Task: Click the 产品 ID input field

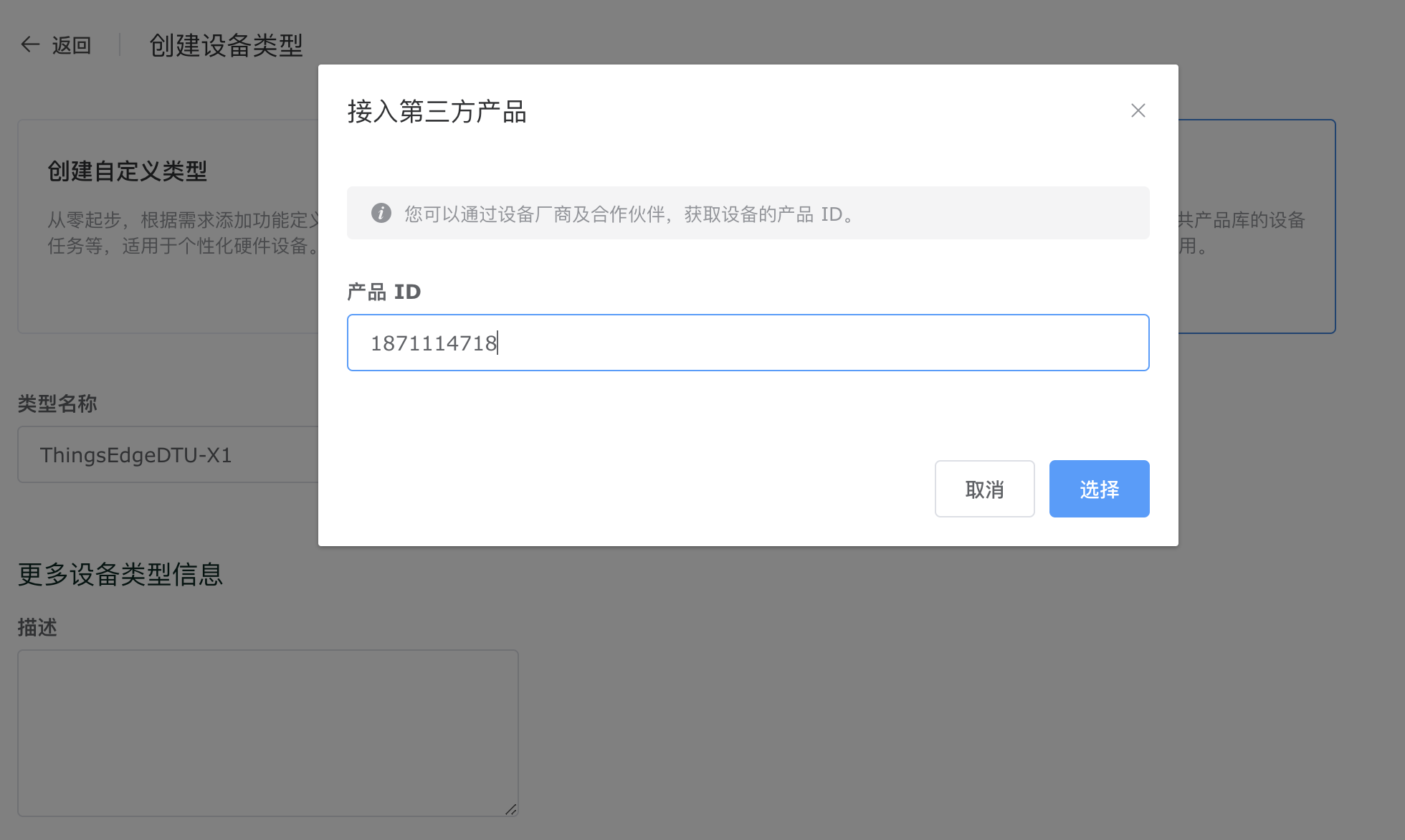Action: coord(748,343)
